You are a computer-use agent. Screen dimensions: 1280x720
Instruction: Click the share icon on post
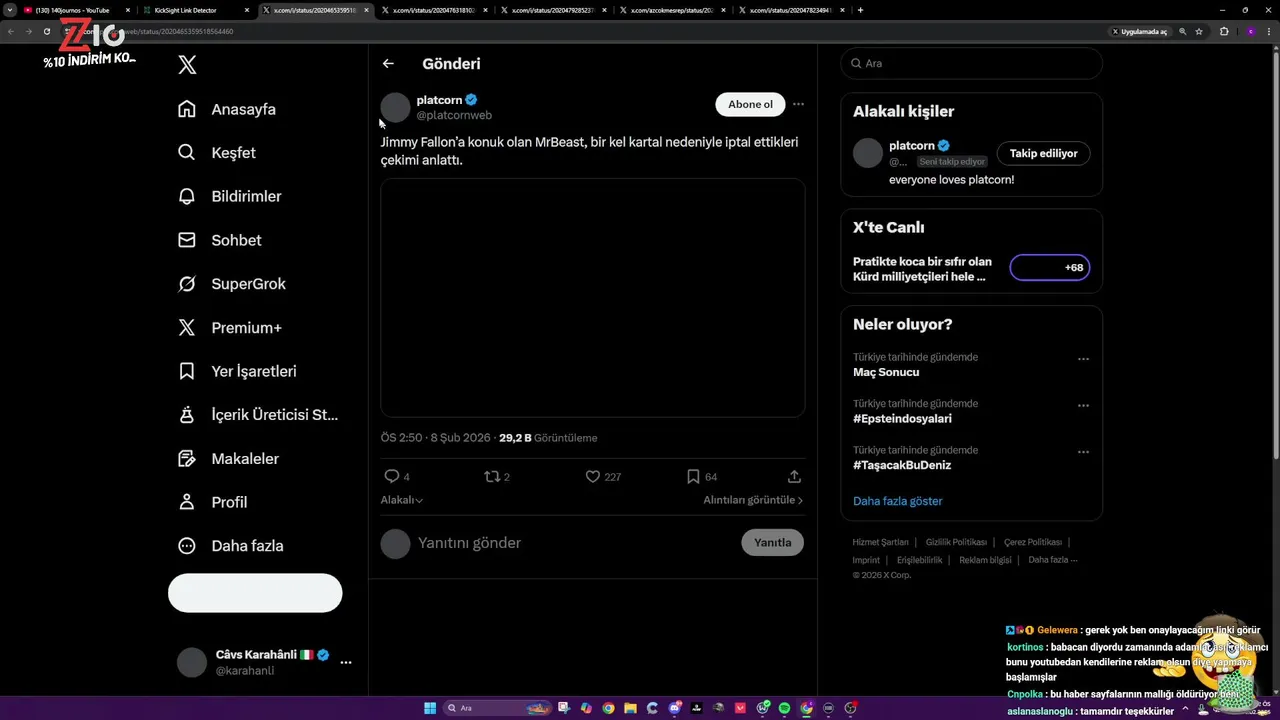(x=794, y=477)
